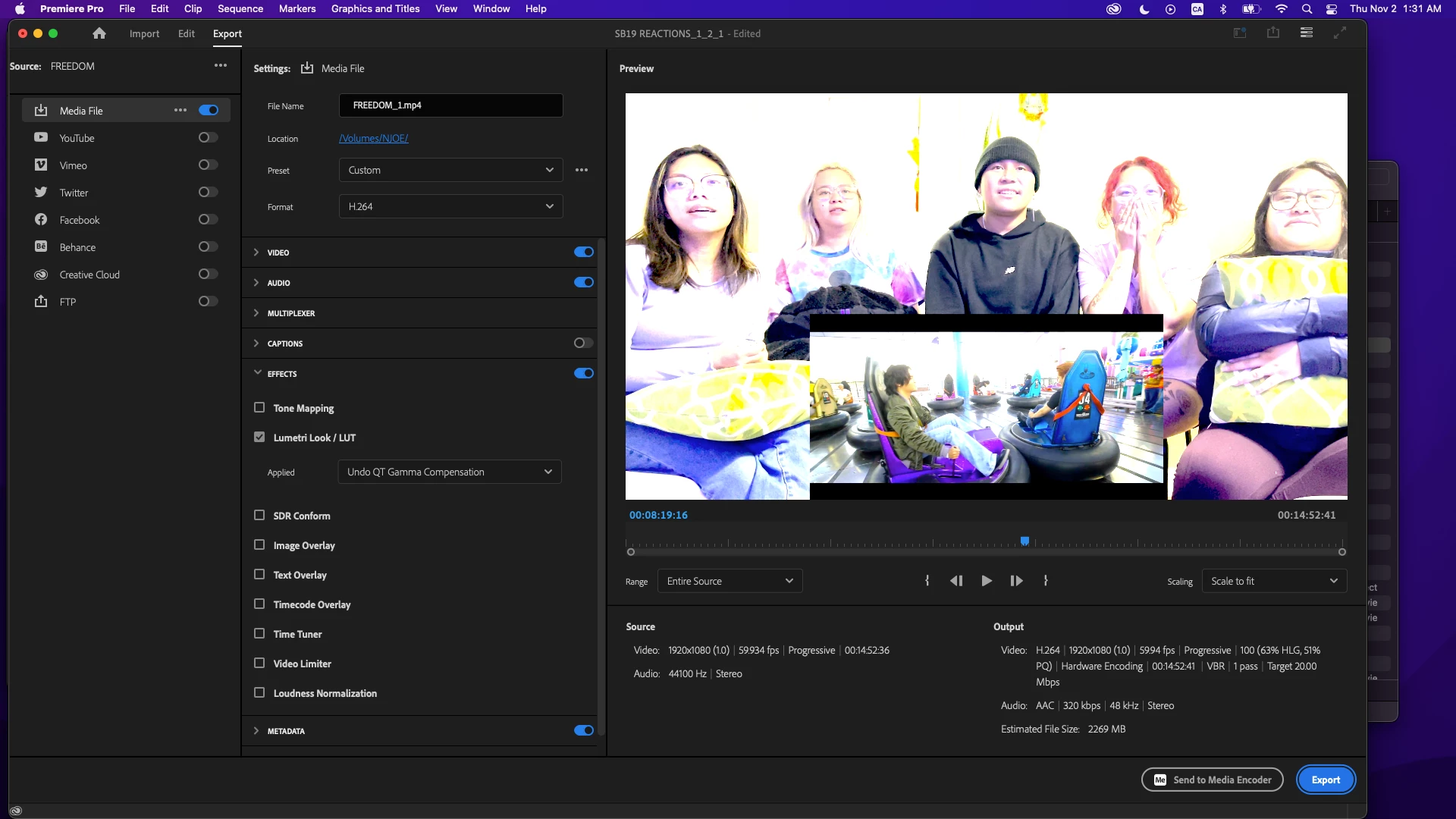Open the Format H.264 dropdown
Screen dimensions: 1456x819
point(450,206)
